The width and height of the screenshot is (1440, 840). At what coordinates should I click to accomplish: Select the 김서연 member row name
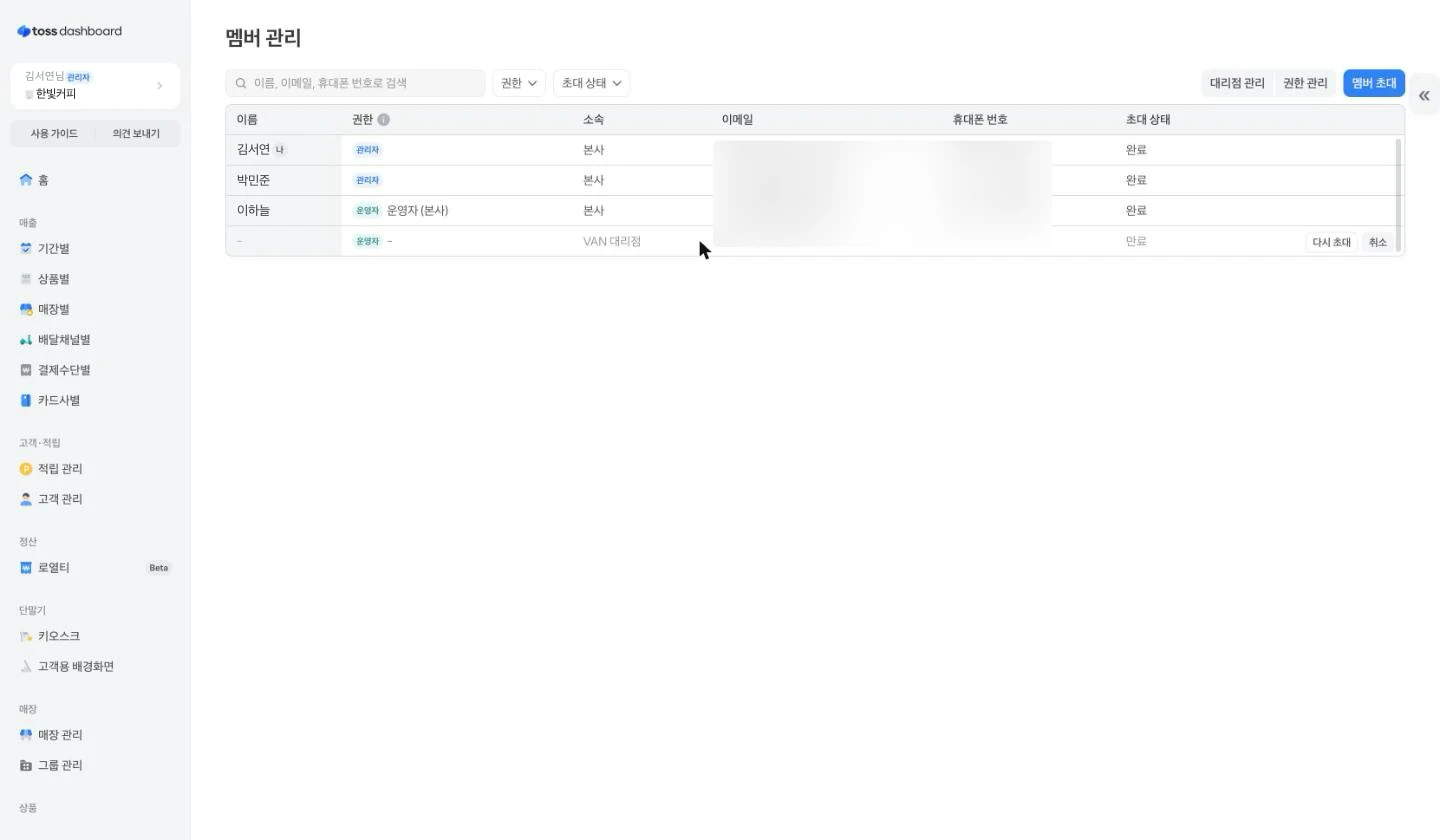click(253, 150)
